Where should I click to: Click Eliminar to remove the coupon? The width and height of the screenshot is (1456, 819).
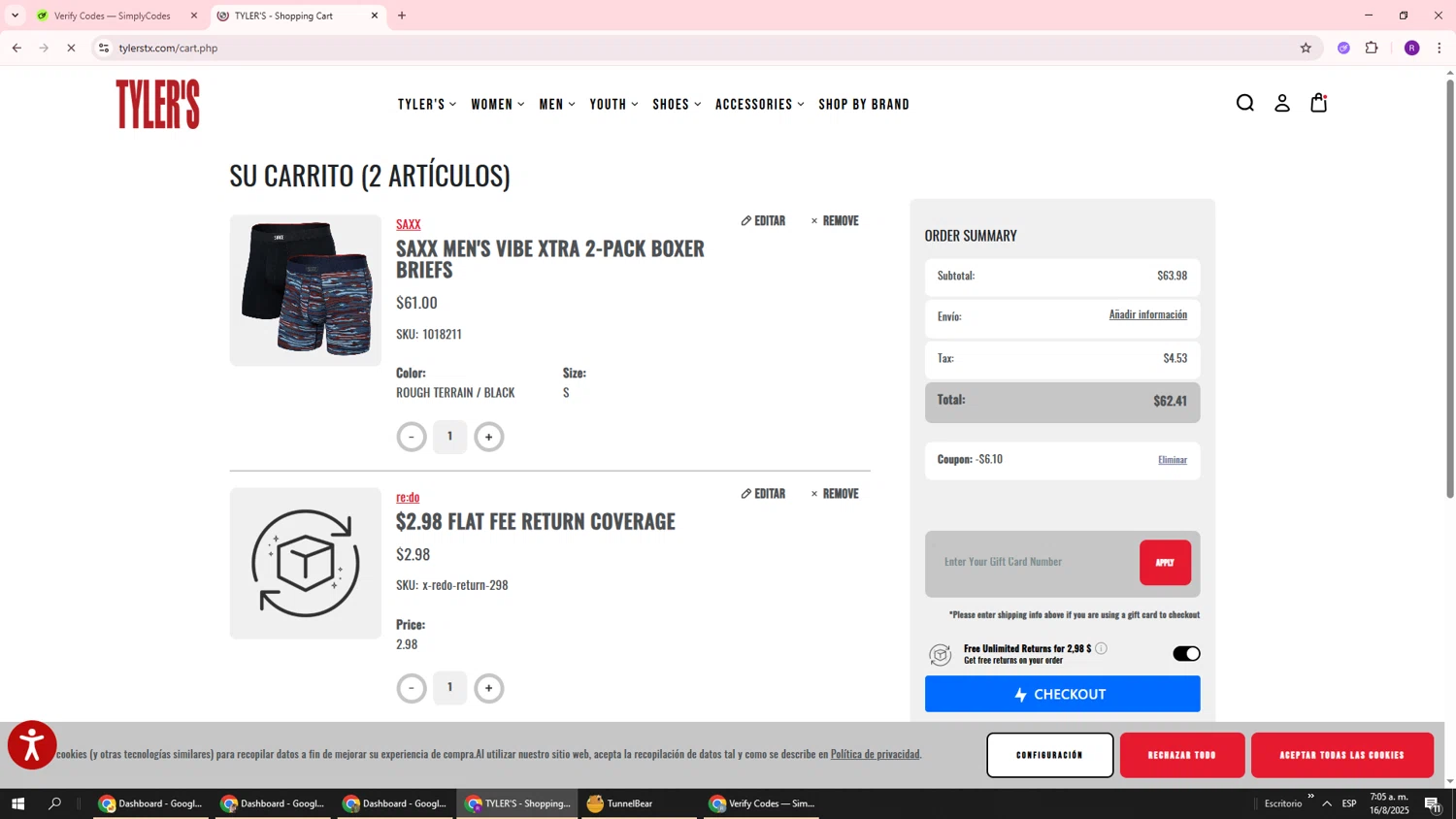click(1172, 460)
